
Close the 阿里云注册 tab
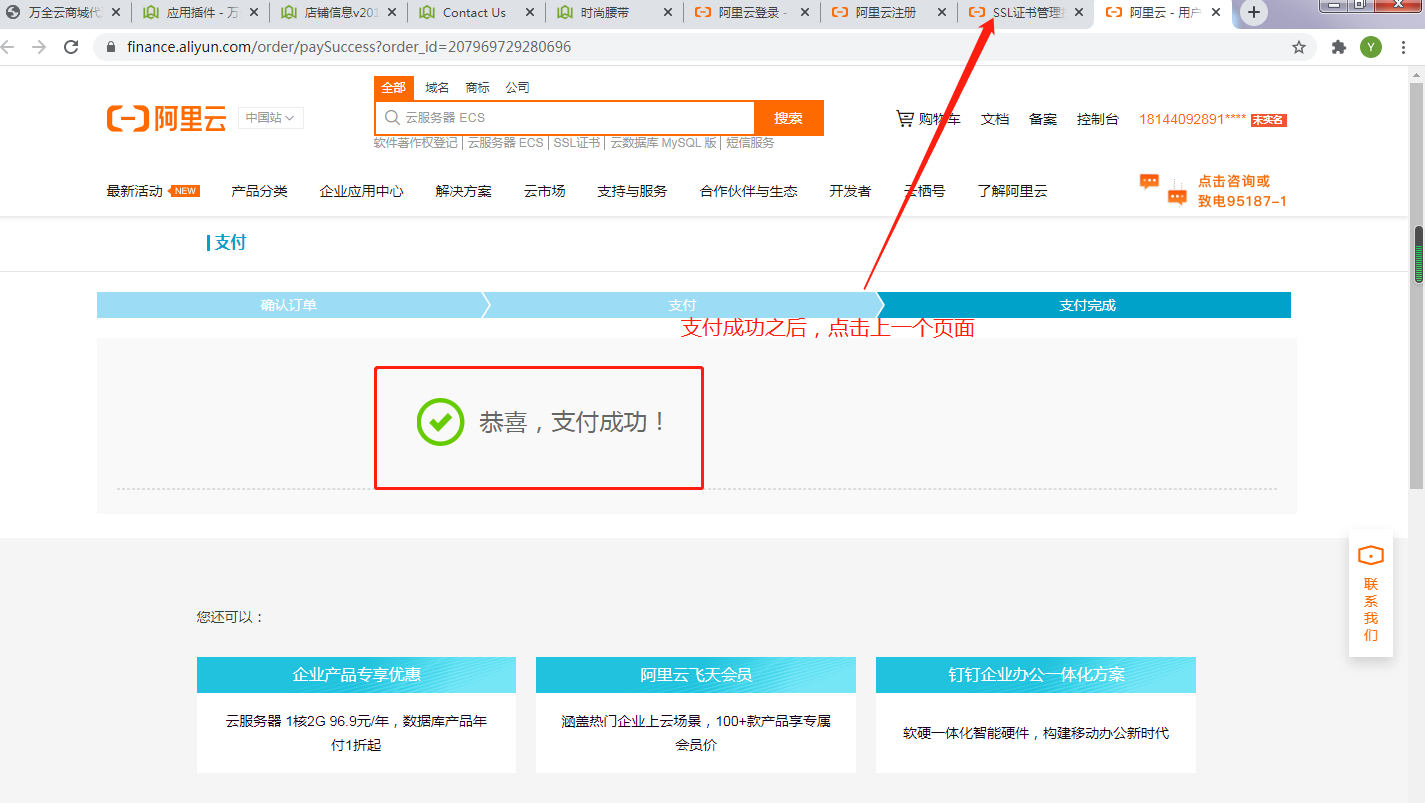tap(941, 13)
